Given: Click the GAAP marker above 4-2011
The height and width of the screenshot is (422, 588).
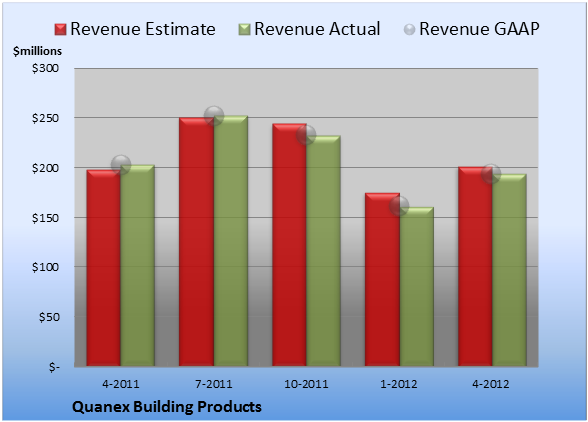Looking at the screenshot, I should pyautogui.click(x=121, y=165).
